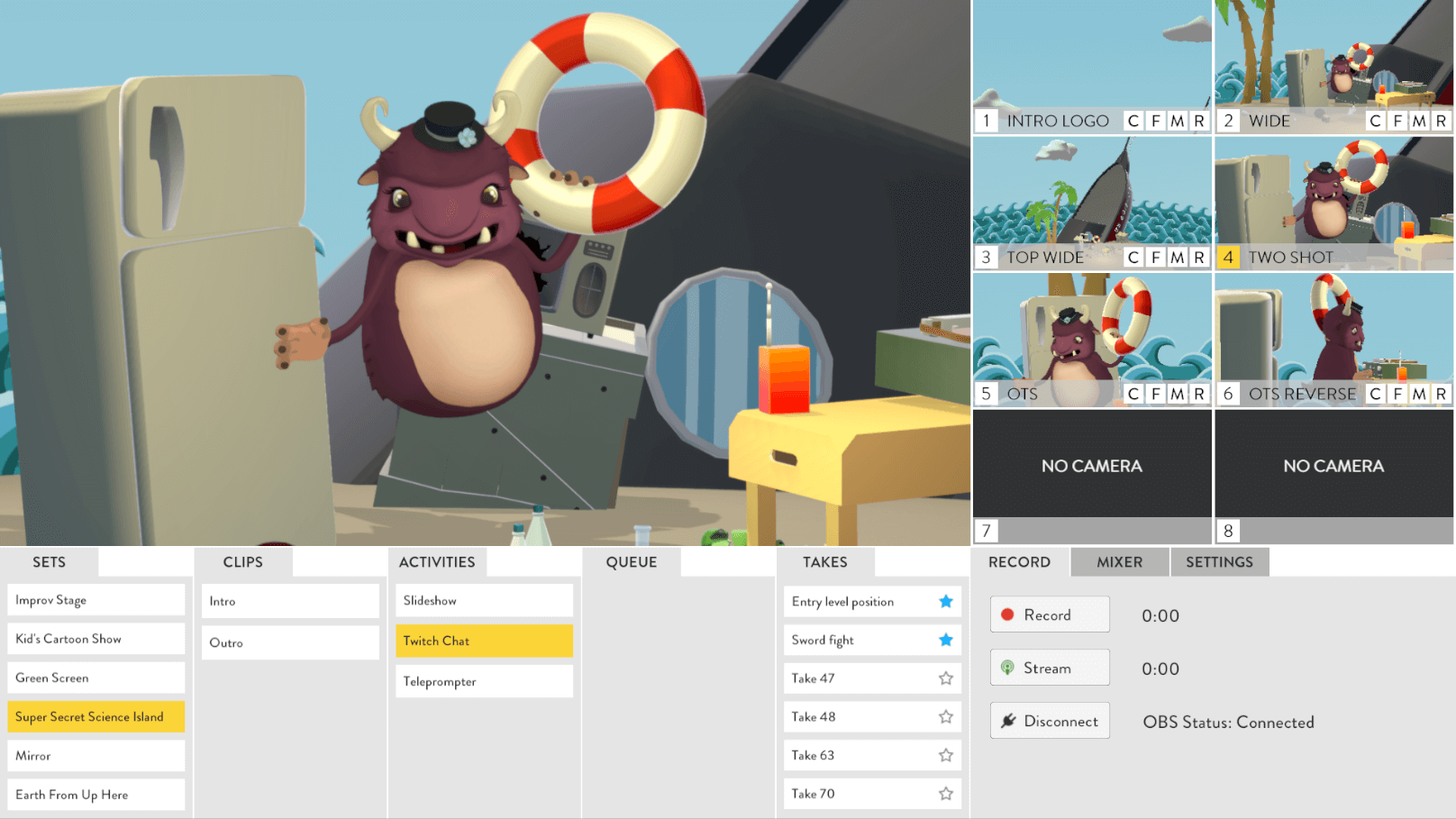Select the Twitch Chat activity
Viewport: 1456px width, 819px height.
484,641
